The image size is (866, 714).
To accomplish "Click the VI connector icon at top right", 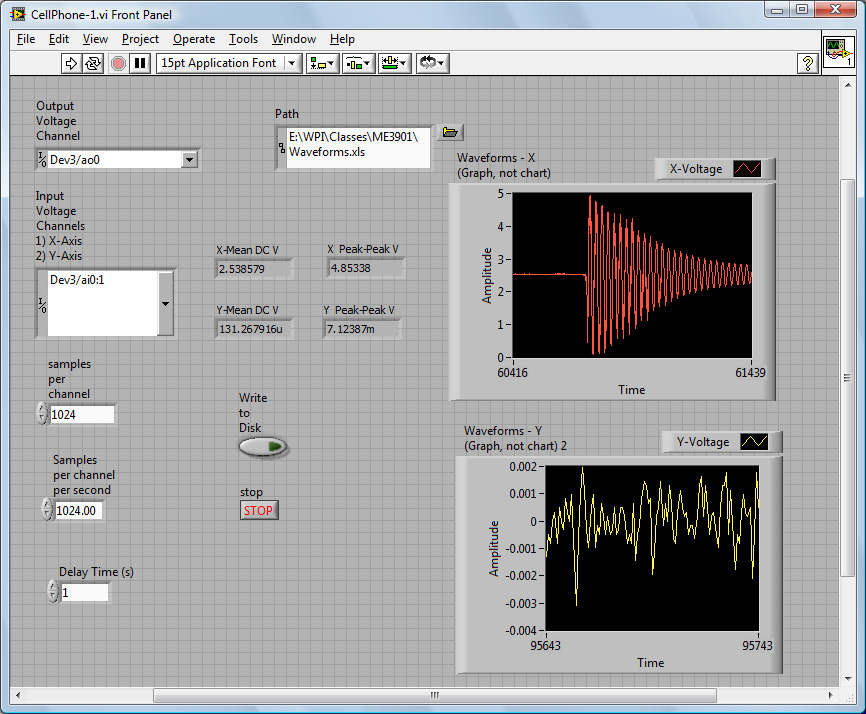I will (838, 52).
